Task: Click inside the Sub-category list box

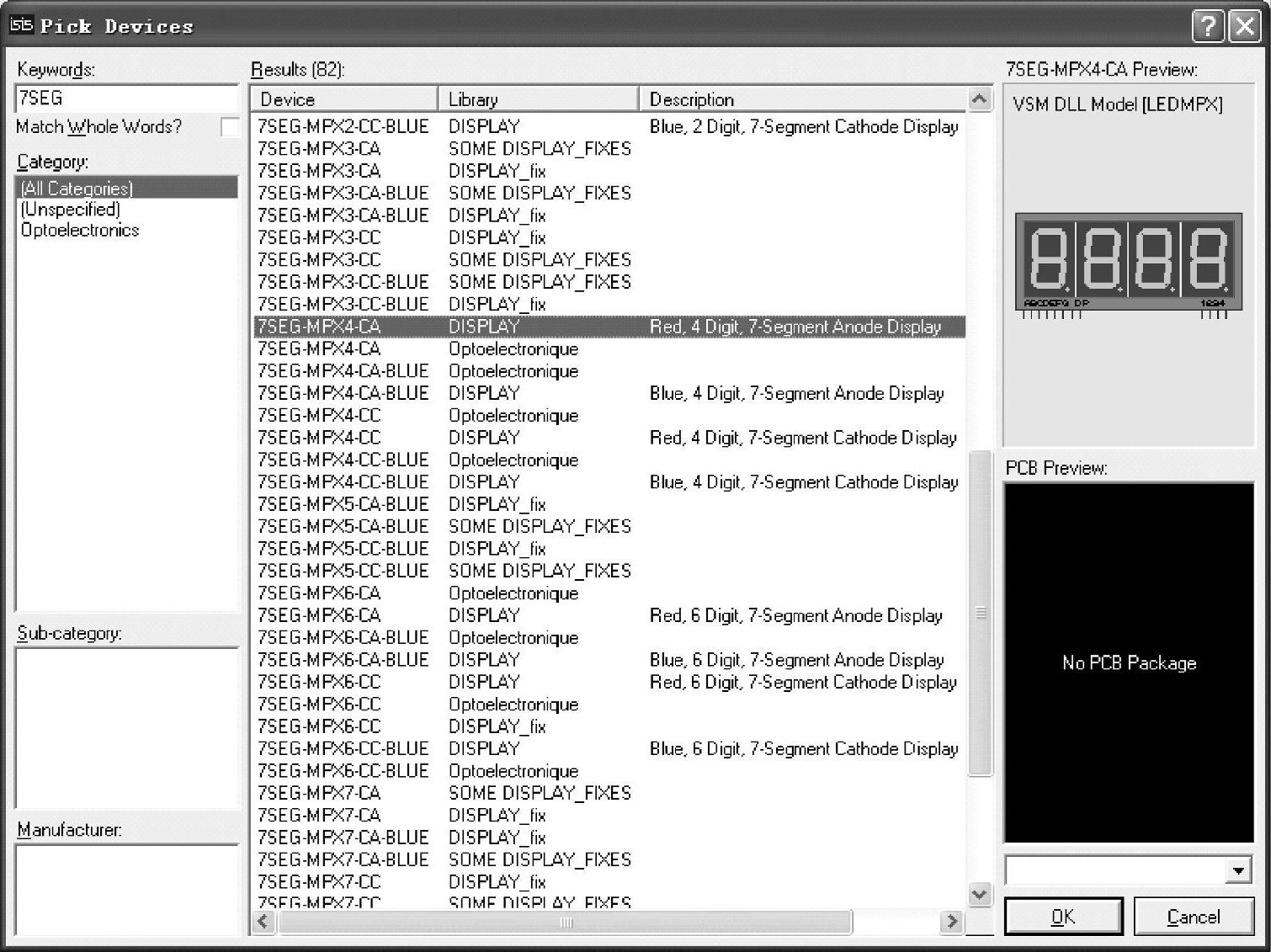Action: tap(127, 728)
